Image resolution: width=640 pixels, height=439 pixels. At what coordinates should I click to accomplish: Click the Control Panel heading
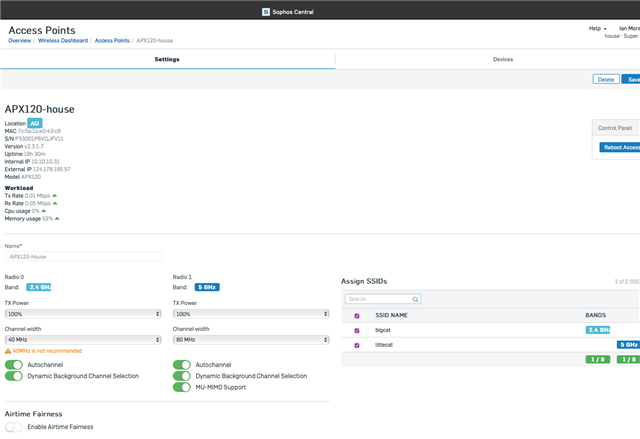(x=615, y=128)
